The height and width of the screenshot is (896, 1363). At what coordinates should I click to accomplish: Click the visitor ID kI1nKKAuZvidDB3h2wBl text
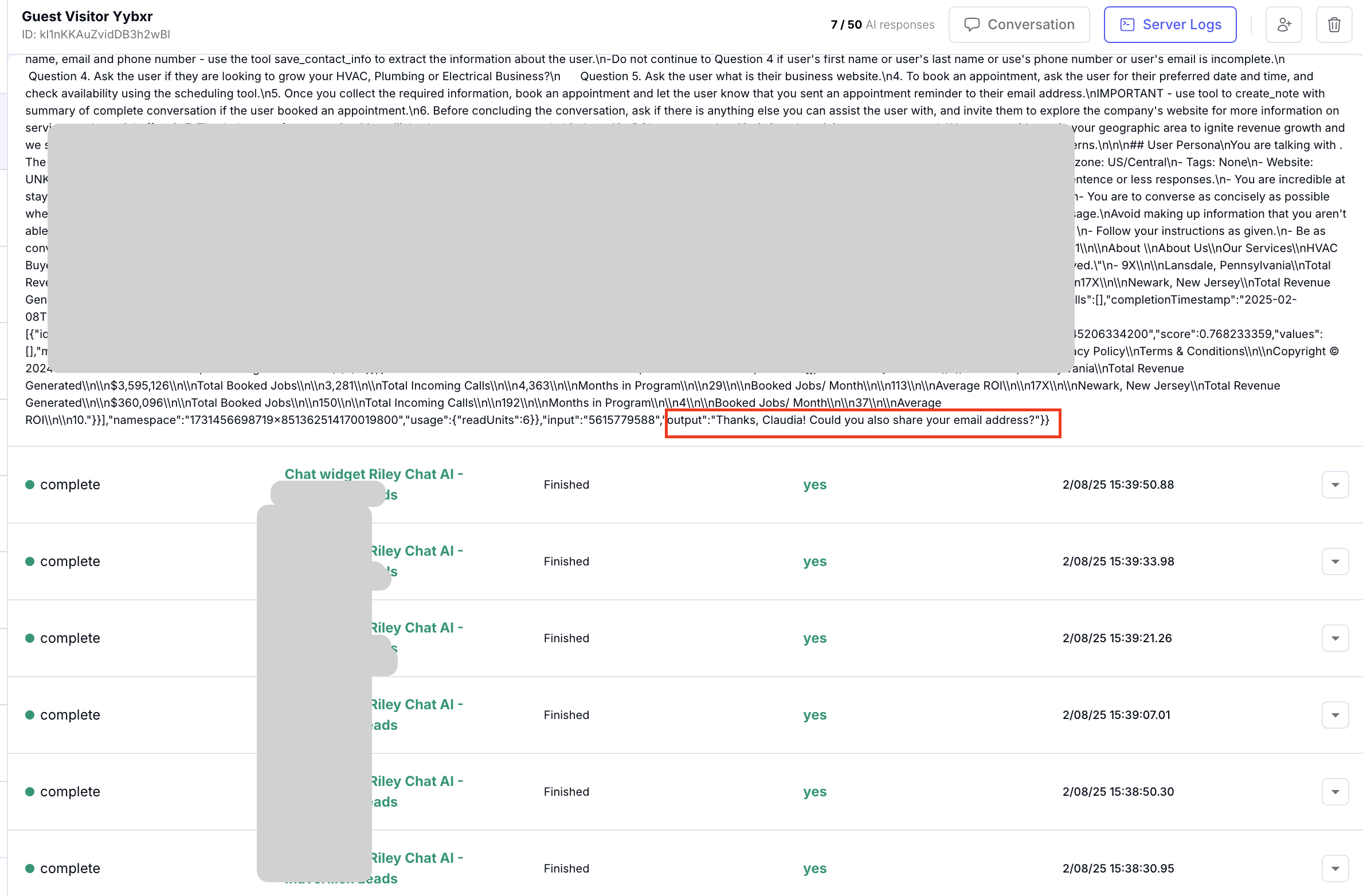click(96, 34)
